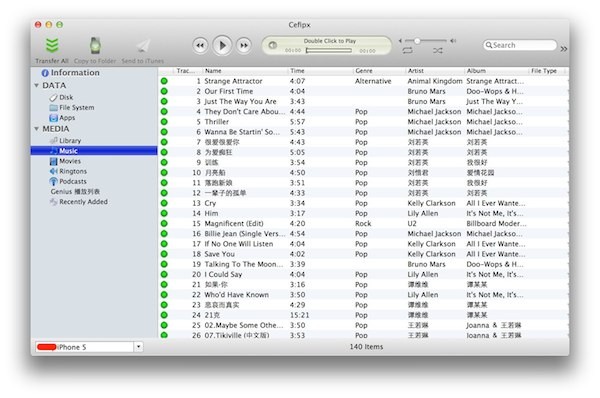Select File System in the sidebar

[72, 108]
